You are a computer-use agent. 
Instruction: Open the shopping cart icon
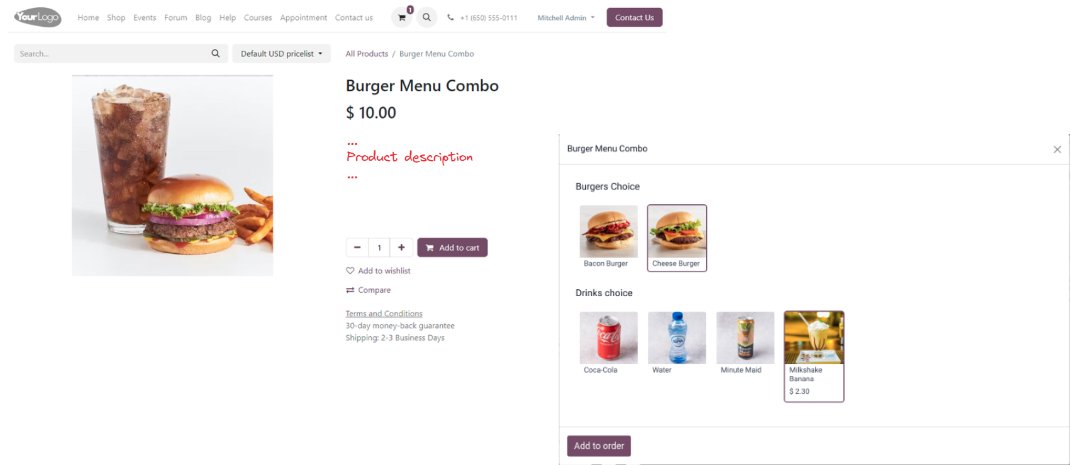[x=401, y=18]
